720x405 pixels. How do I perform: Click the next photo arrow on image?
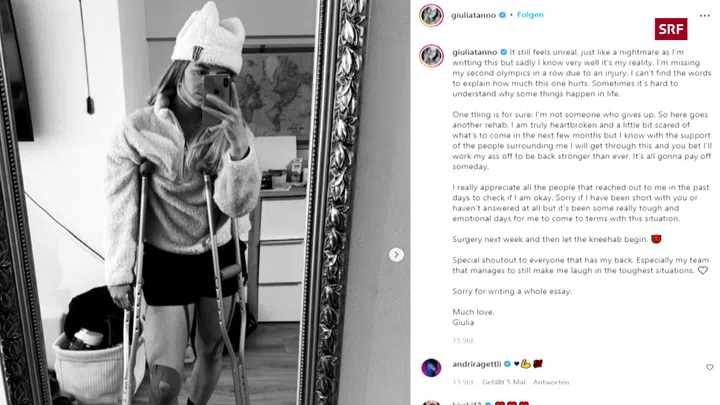click(396, 254)
